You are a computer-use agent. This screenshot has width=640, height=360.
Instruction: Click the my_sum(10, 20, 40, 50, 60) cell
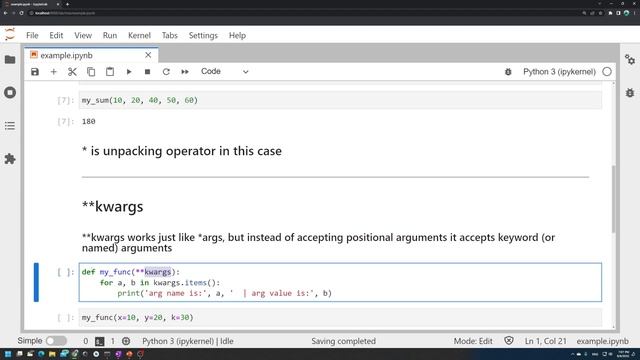tap(340, 100)
